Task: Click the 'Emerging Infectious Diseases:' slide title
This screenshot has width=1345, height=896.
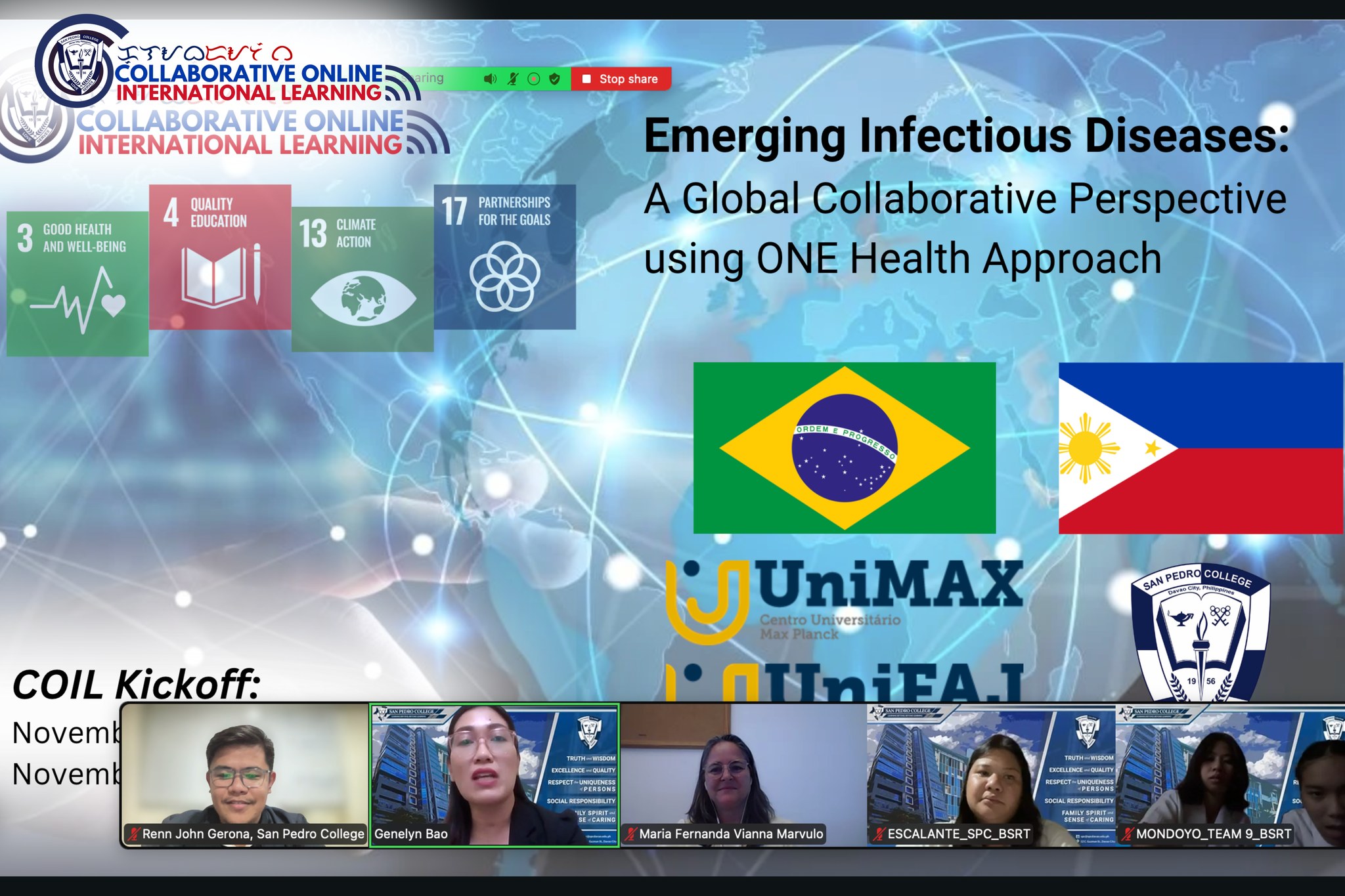Action: click(967, 136)
